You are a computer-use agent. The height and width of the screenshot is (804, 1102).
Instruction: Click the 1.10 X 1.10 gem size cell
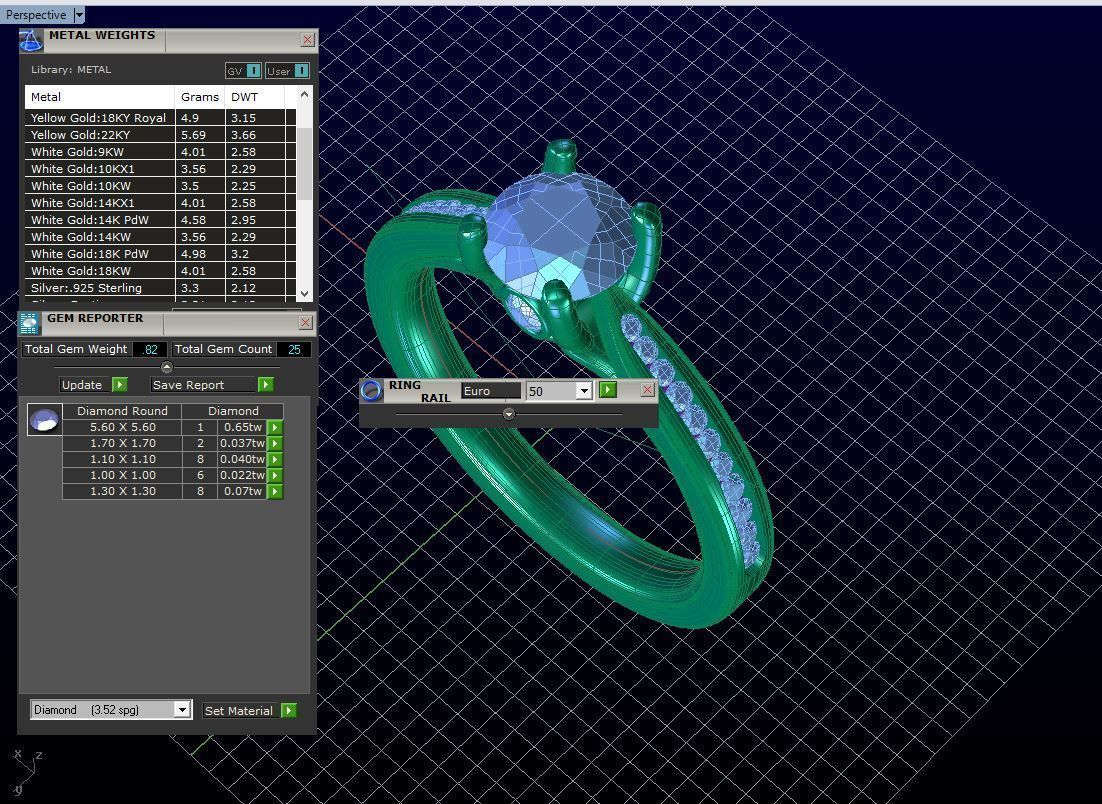coord(122,460)
